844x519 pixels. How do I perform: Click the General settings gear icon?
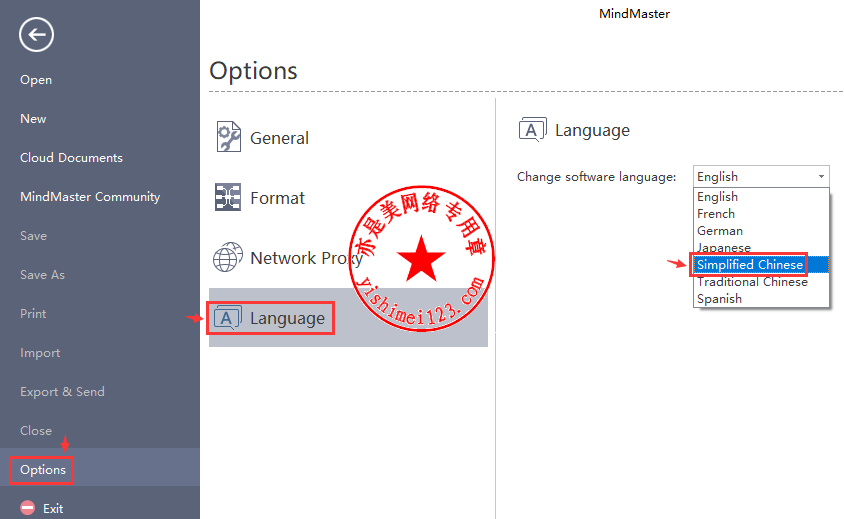click(228, 137)
